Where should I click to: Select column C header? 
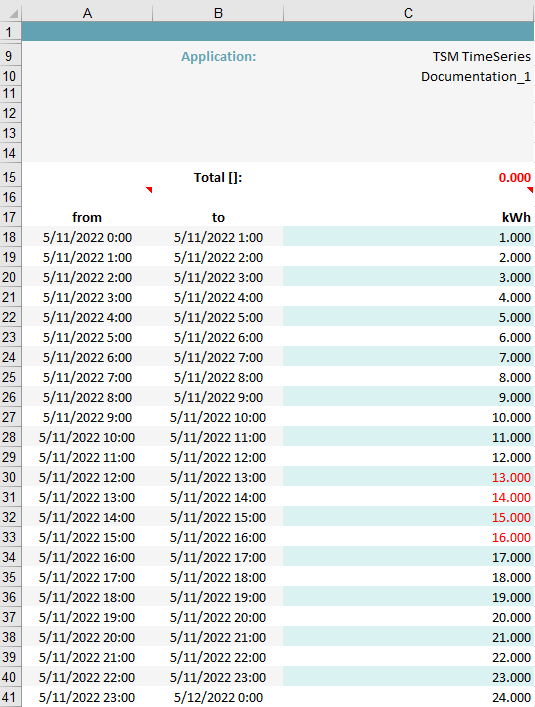point(408,13)
